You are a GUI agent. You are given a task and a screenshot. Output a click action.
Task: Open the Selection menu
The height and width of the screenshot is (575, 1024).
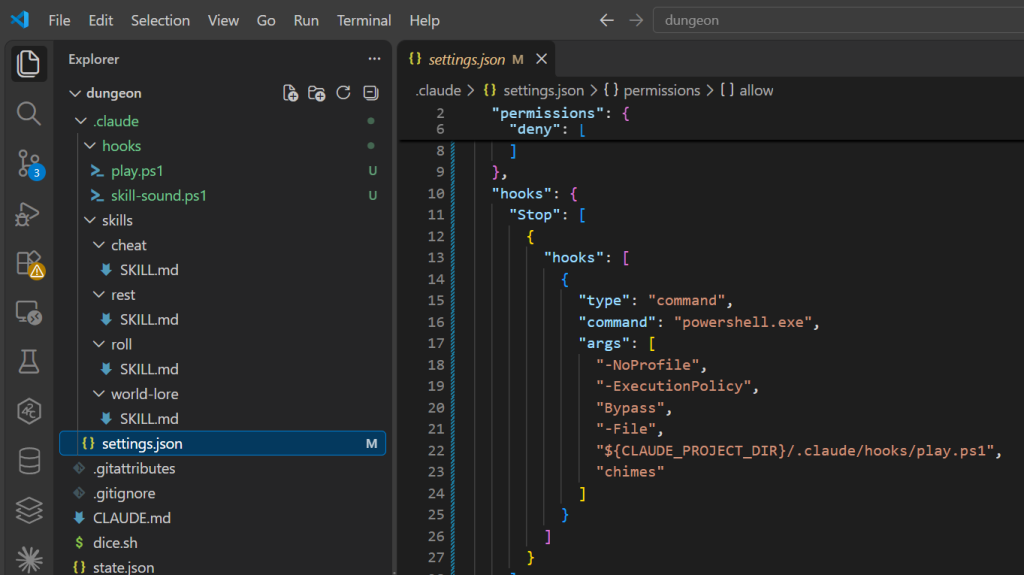click(160, 20)
